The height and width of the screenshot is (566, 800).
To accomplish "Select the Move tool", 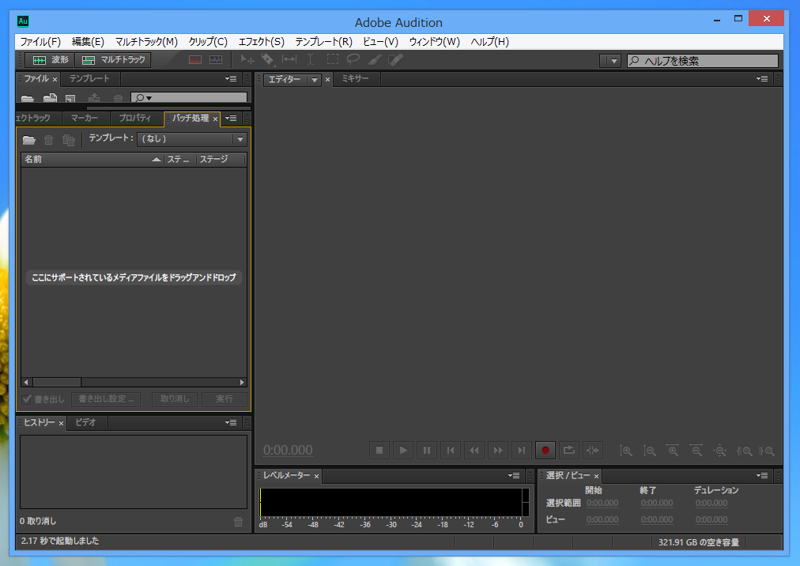I will (x=247, y=60).
